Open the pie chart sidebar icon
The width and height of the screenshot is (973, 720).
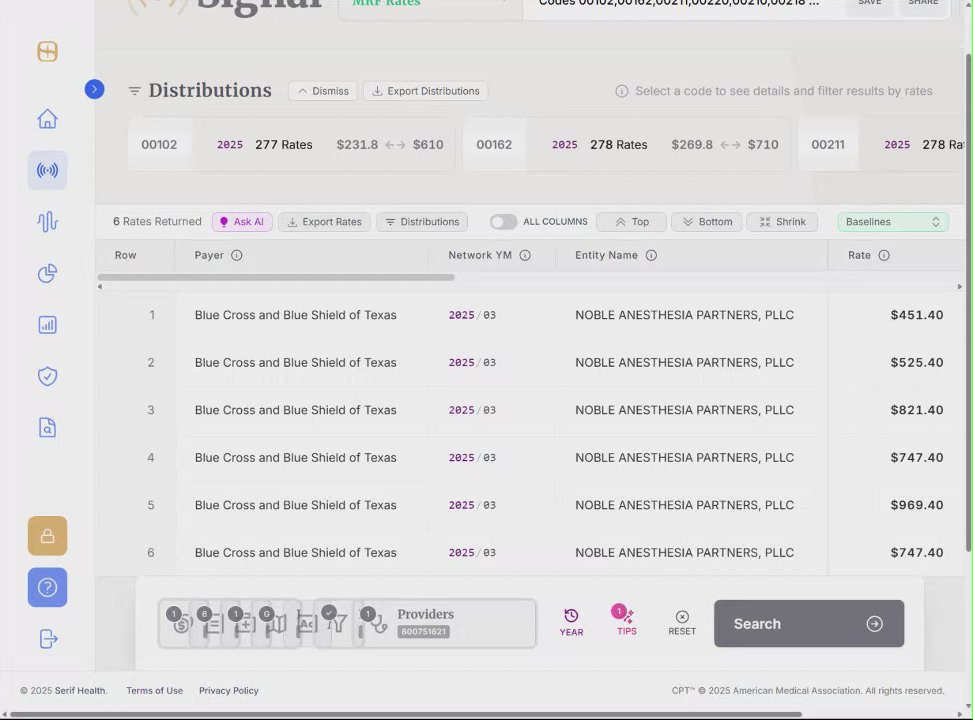47,273
